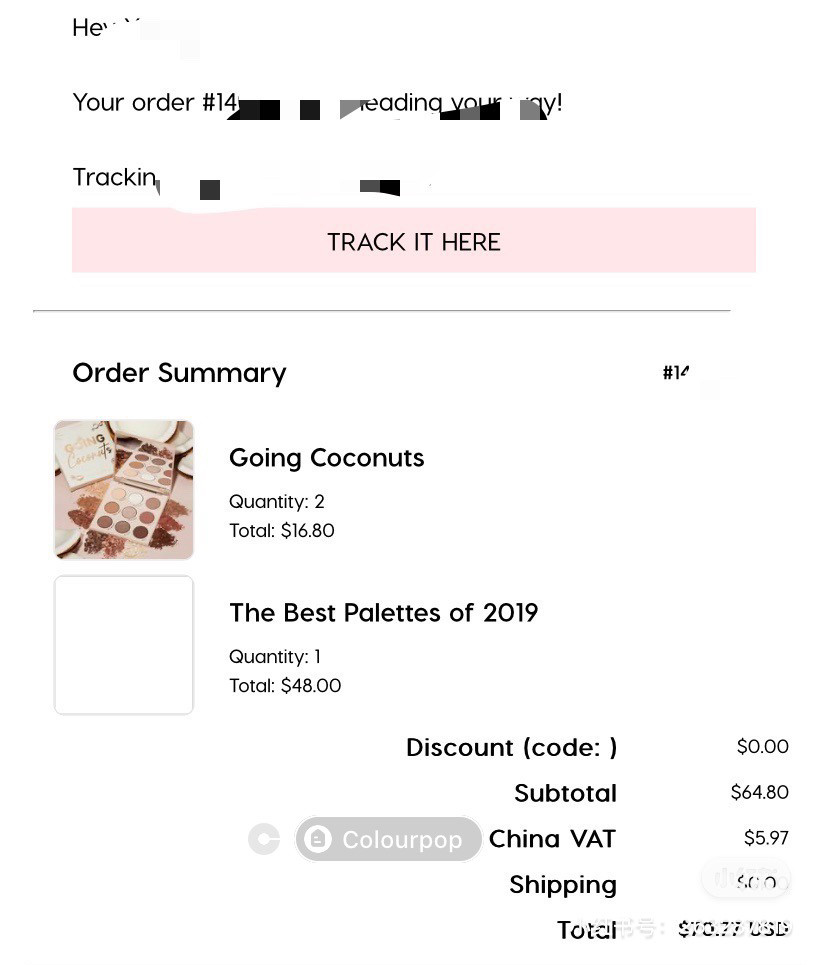Image resolution: width=828 pixels, height=965 pixels.
Task: Click the shop icon inside Colourpop tag
Action: click(318, 839)
